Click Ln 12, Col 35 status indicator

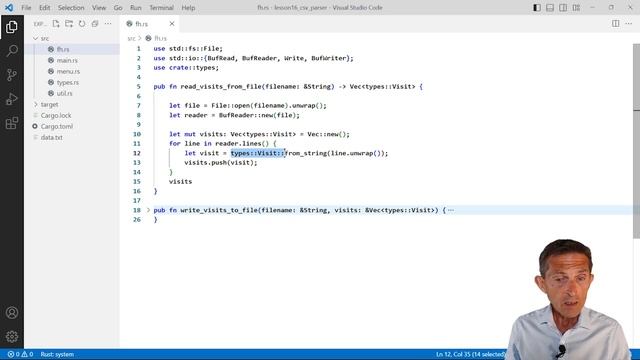pos(470,354)
